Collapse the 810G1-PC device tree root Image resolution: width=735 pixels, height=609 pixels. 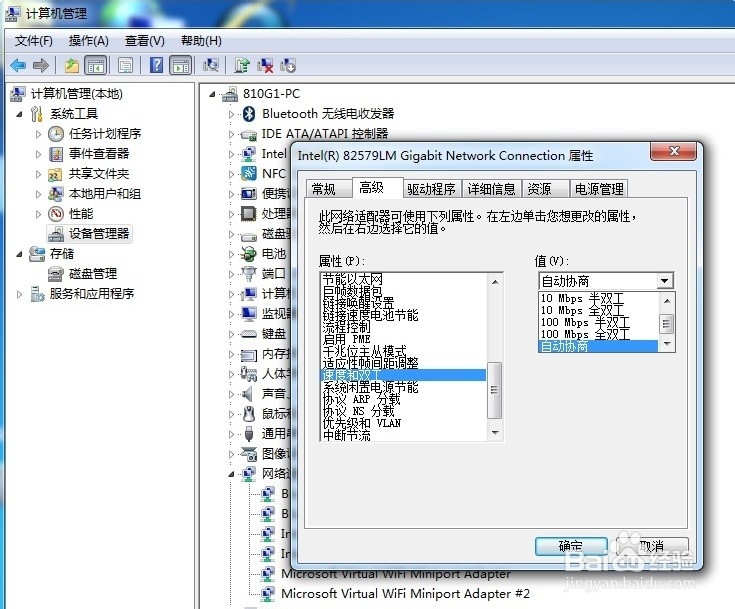pyautogui.click(x=212, y=94)
